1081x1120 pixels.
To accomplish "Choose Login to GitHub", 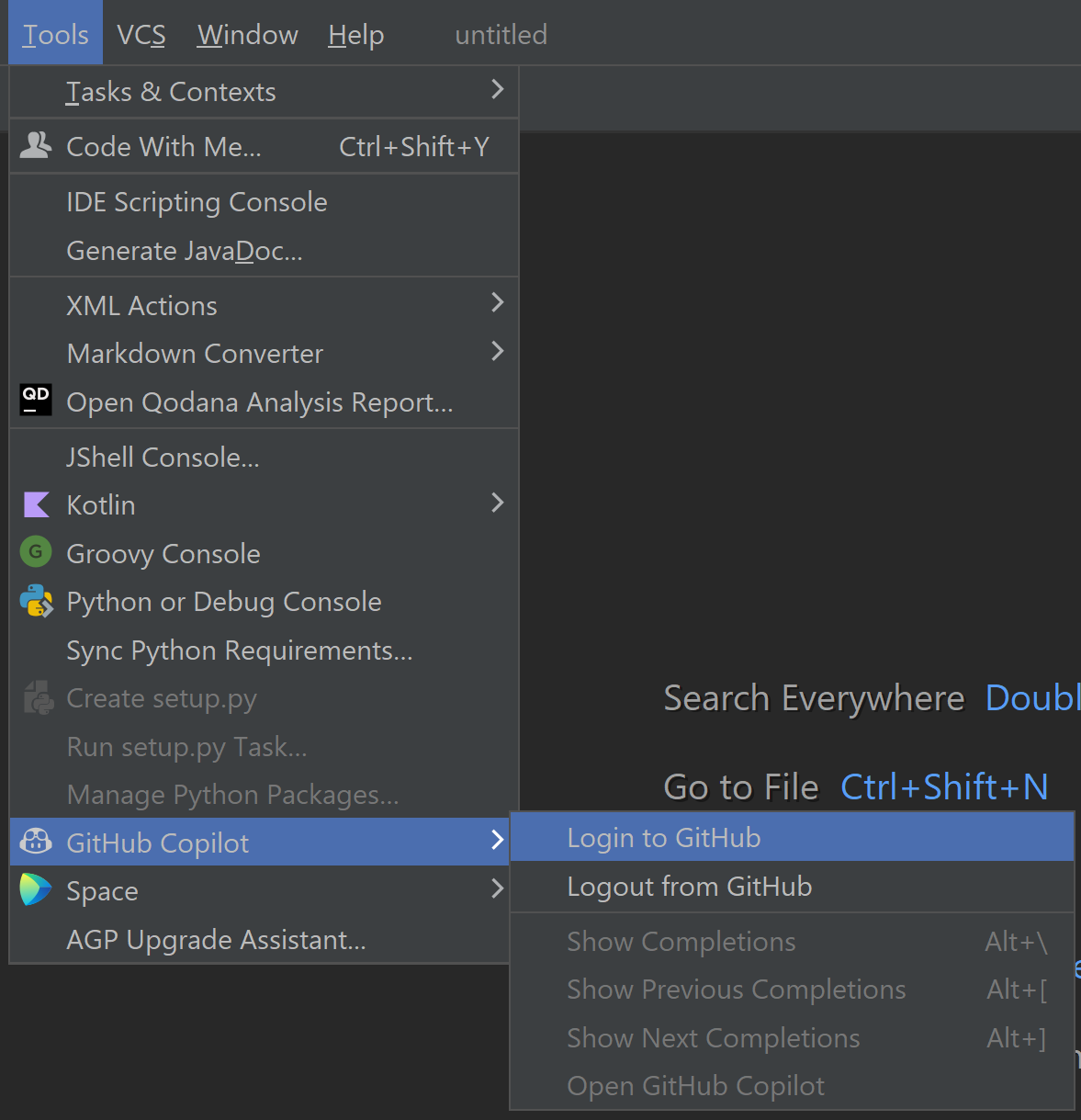I will tap(792, 838).
